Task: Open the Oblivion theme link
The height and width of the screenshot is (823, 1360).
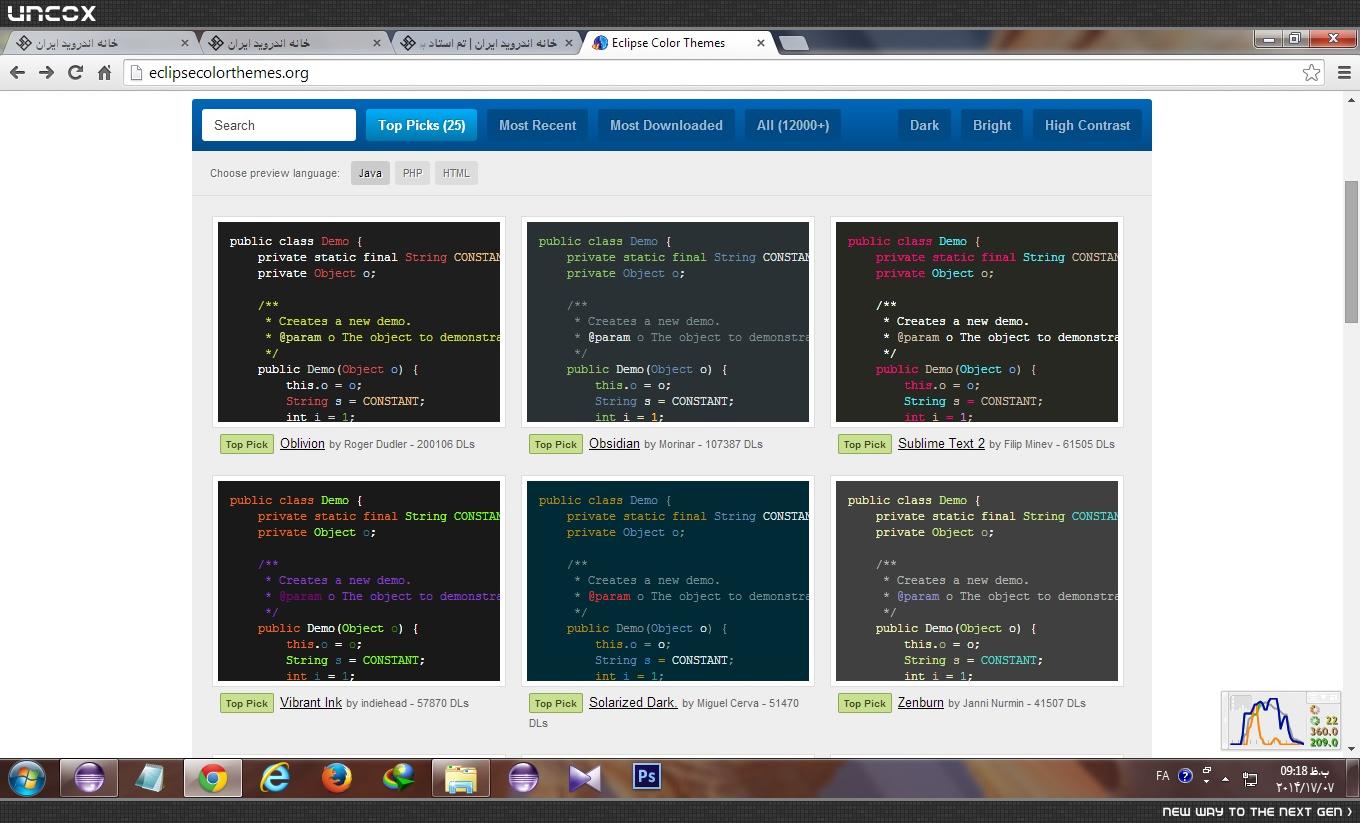Action: 302,444
